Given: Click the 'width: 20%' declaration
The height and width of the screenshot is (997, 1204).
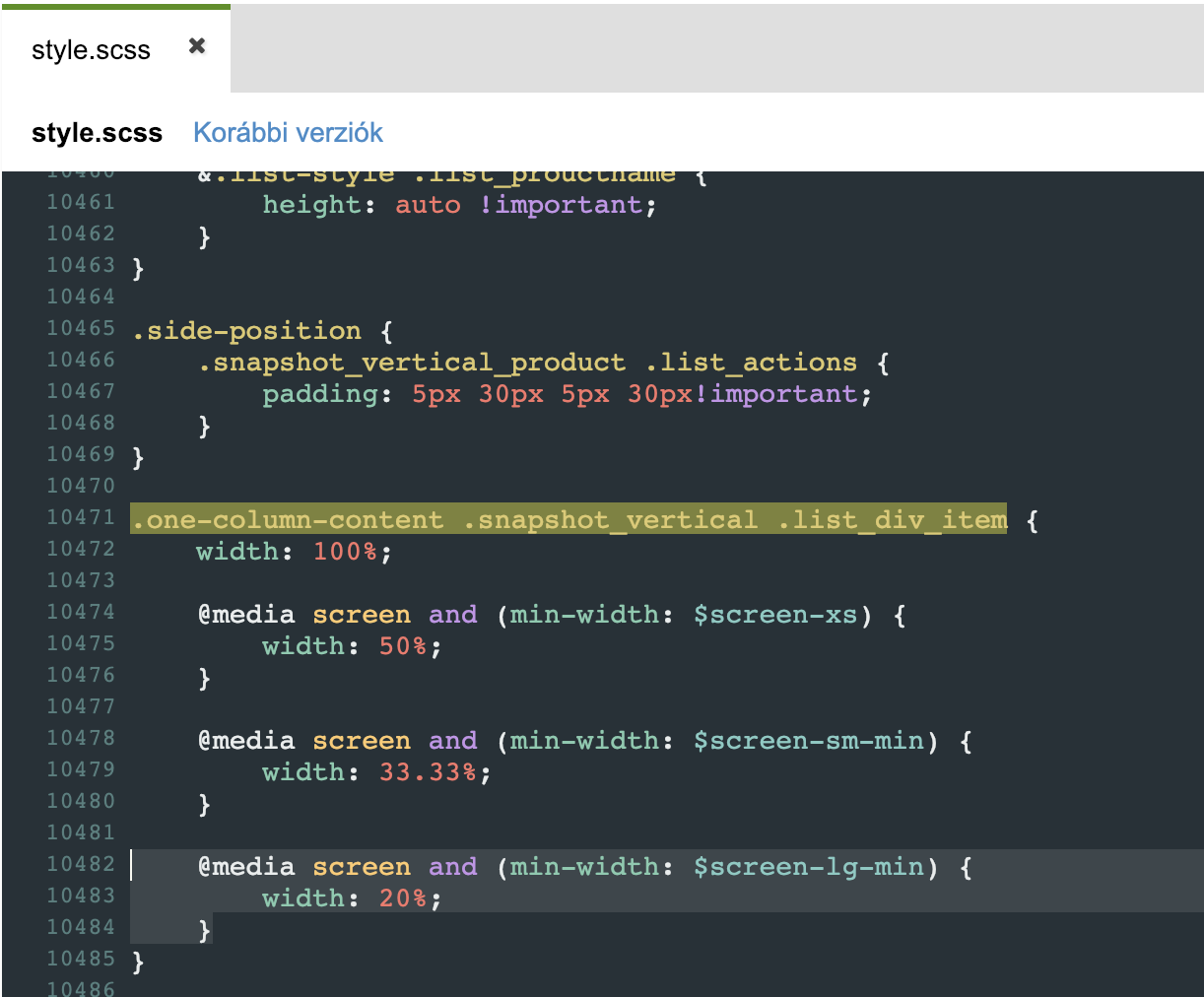Looking at the screenshot, I should click(353, 898).
